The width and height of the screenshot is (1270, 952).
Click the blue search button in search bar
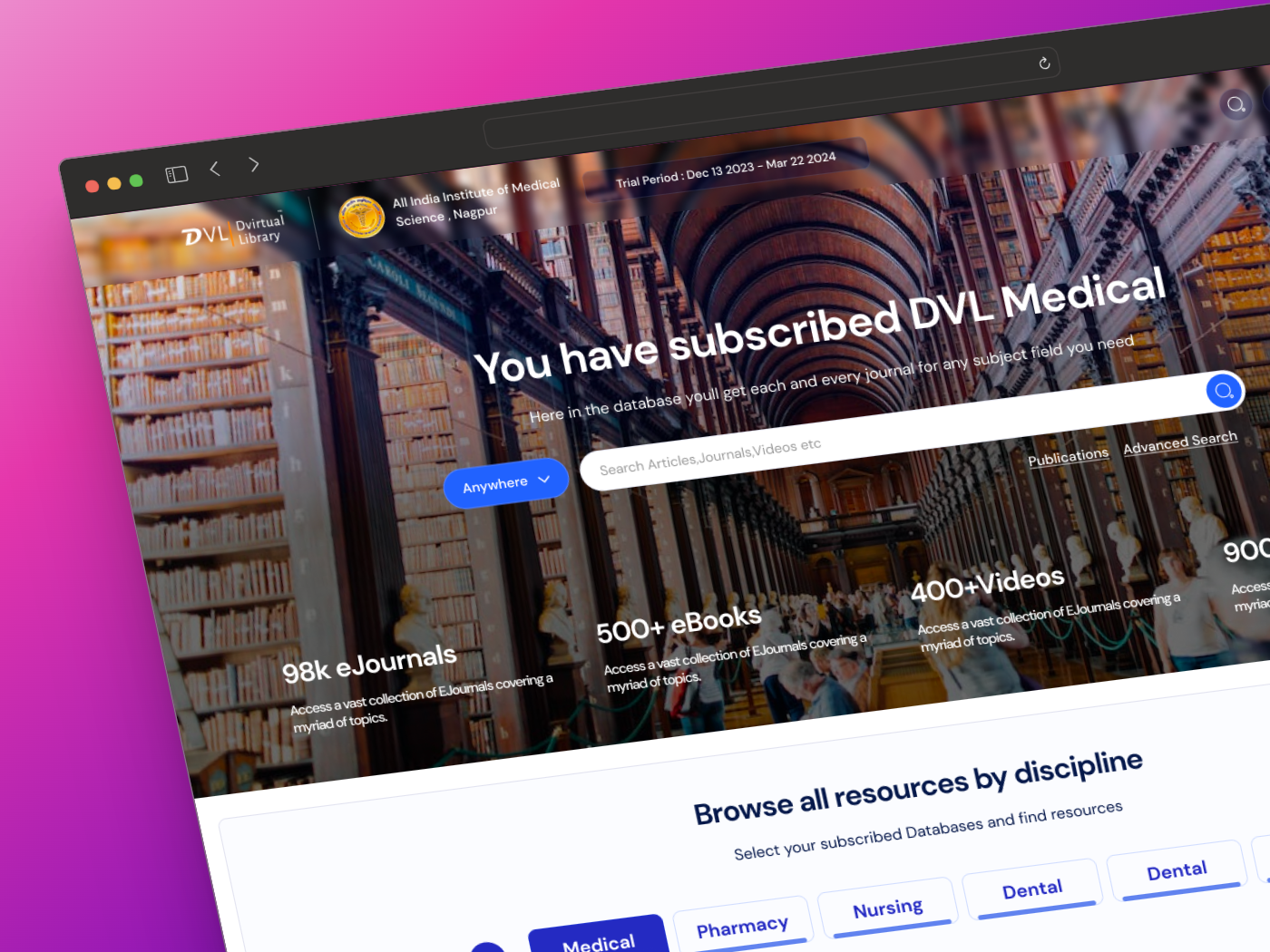pos(1224,391)
